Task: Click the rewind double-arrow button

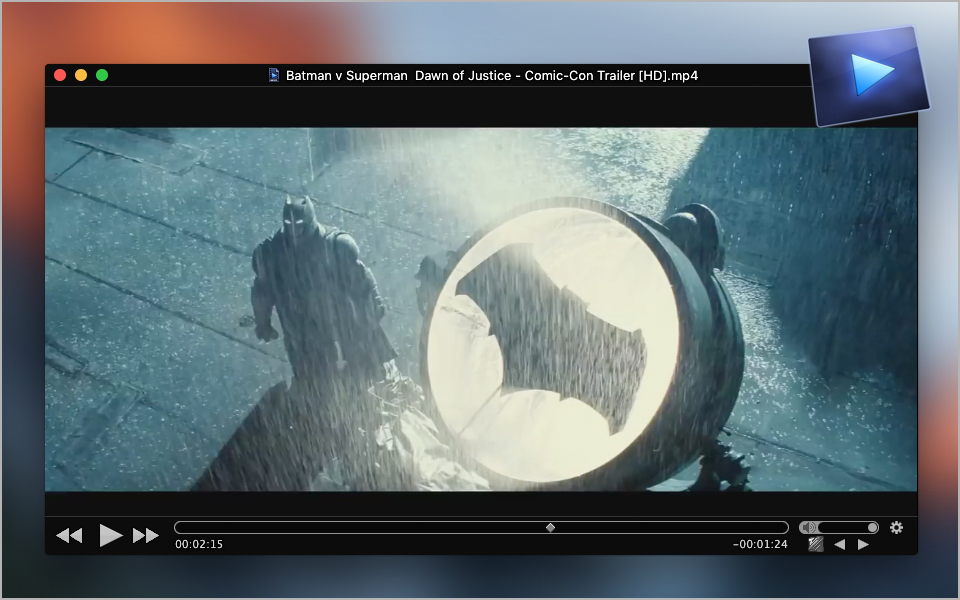Action: 69,536
